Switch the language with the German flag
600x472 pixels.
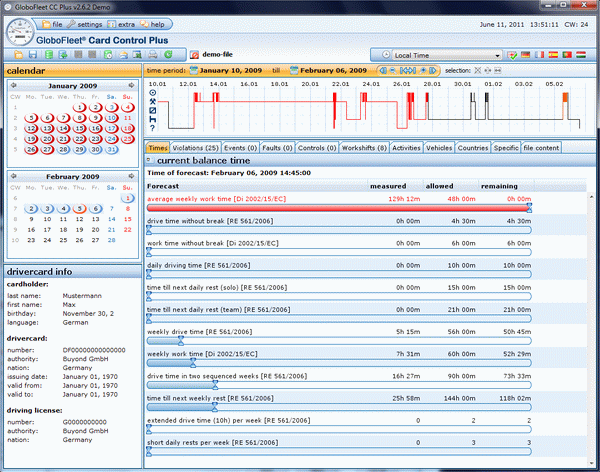point(525,55)
